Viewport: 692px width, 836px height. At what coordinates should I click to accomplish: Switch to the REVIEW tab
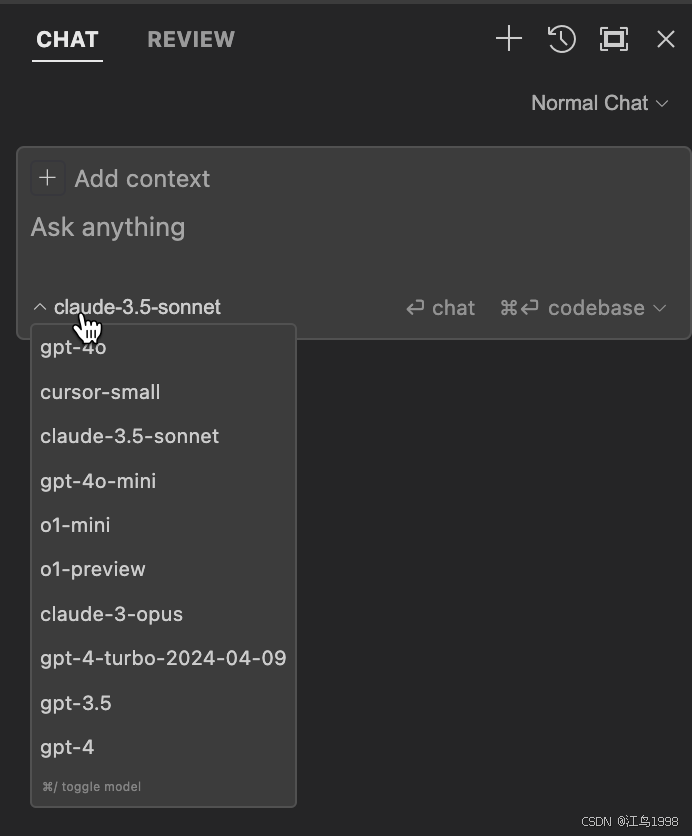pos(191,39)
